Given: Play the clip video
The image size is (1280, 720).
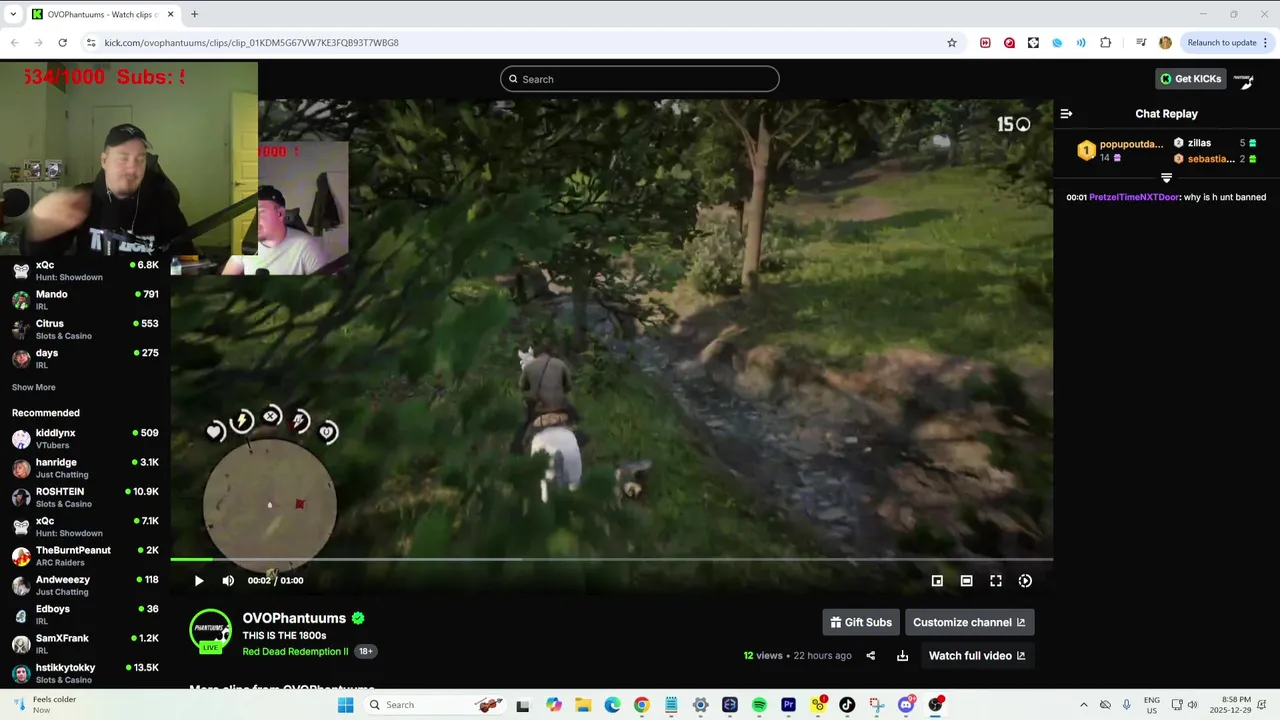Looking at the screenshot, I should [199, 581].
